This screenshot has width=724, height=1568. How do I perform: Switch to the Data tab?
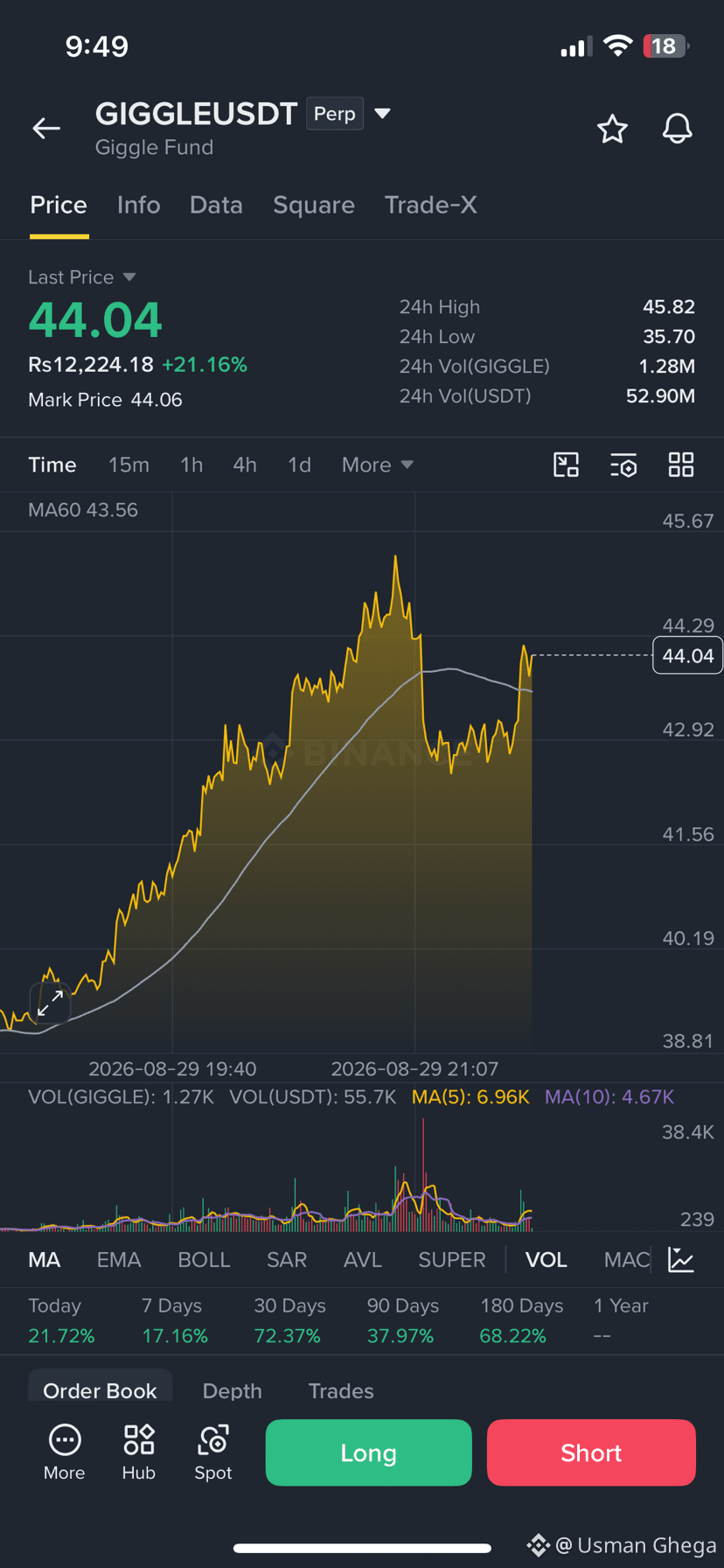coord(216,205)
